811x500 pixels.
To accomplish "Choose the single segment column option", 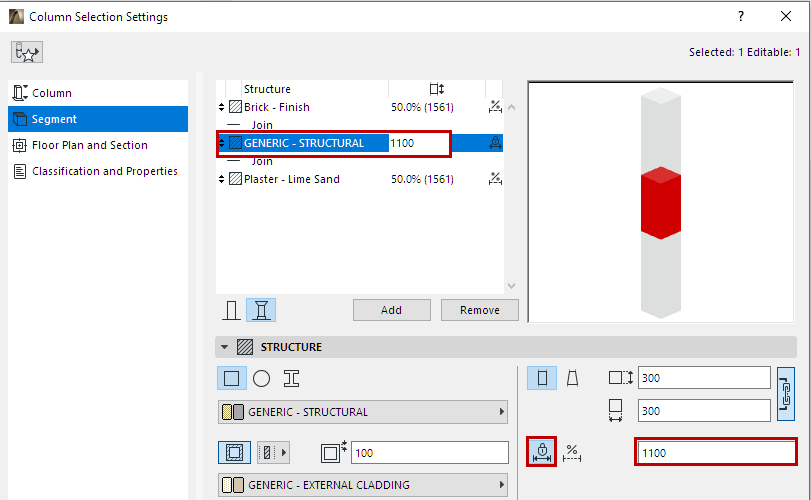I will 231,310.
